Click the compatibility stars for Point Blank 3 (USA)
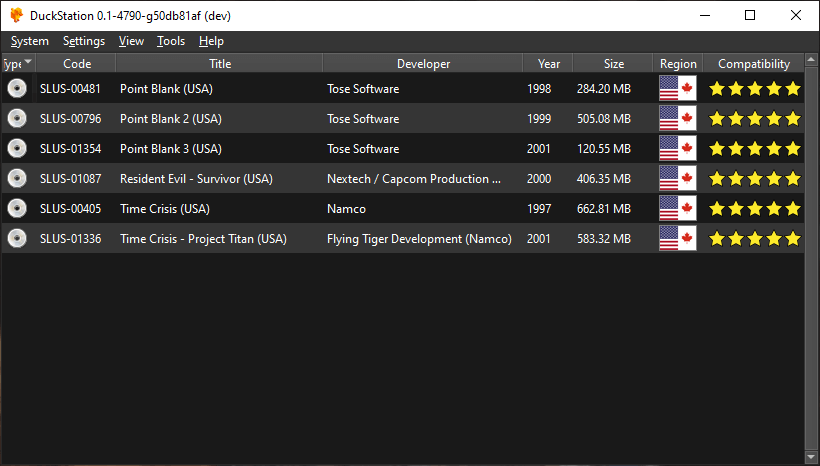 755,149
